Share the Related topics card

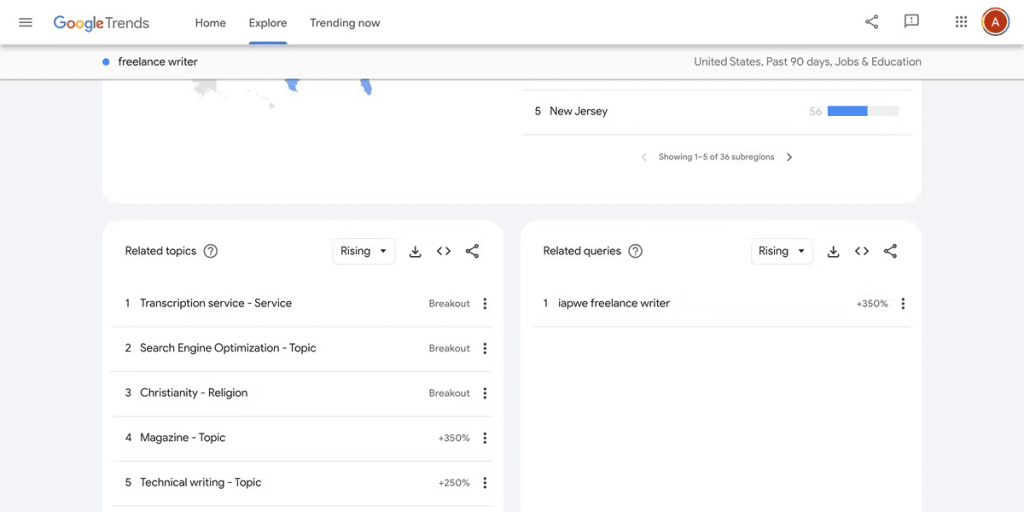(472, 251)
